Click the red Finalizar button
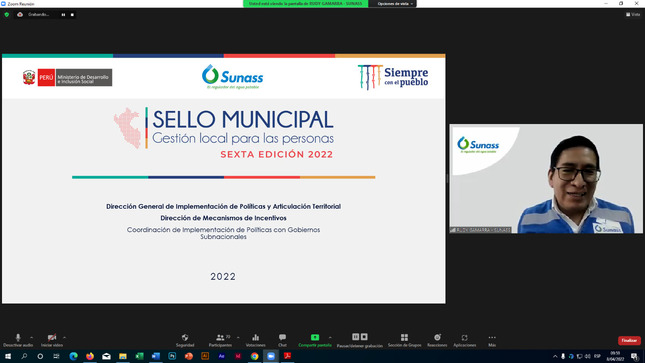645x363 pixels. coord(629,340)
